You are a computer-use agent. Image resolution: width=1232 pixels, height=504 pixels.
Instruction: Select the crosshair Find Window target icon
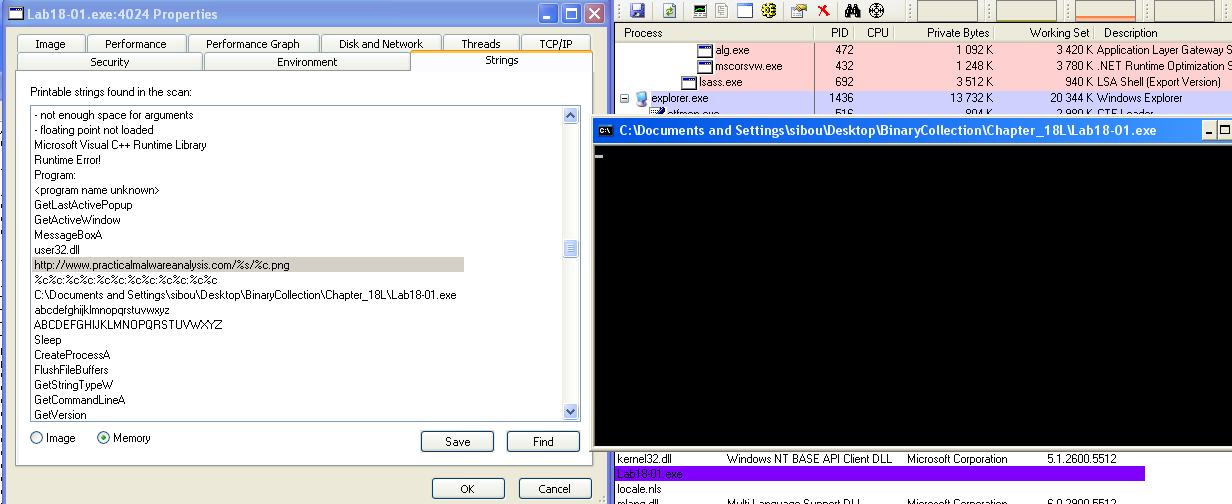(877, 11)
